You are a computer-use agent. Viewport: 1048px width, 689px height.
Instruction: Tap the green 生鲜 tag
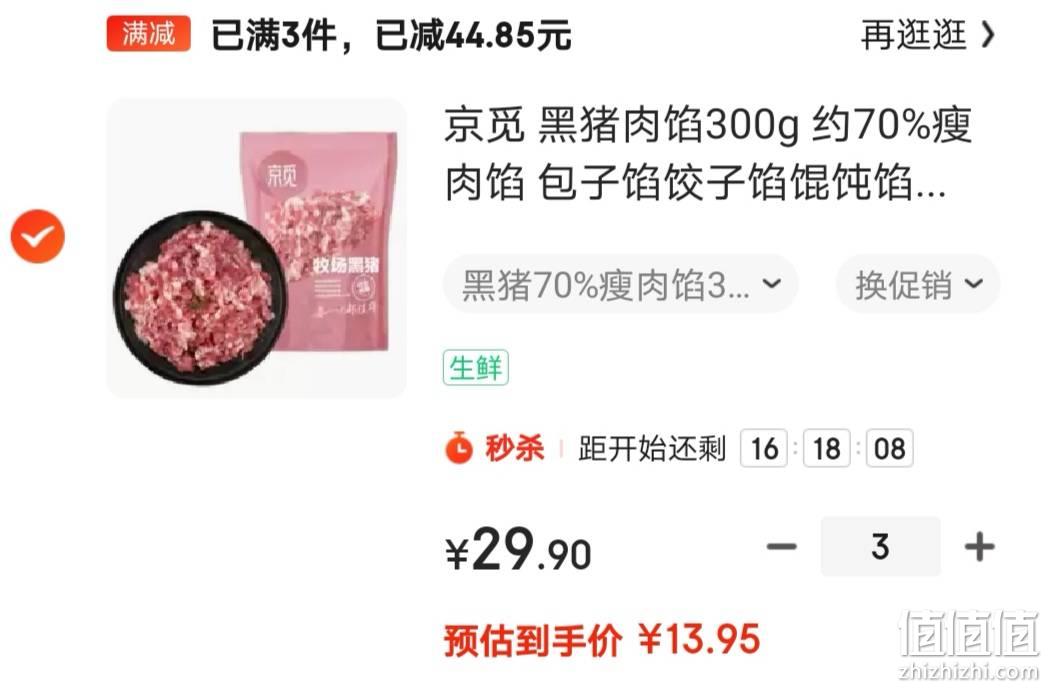pos(475,368)
